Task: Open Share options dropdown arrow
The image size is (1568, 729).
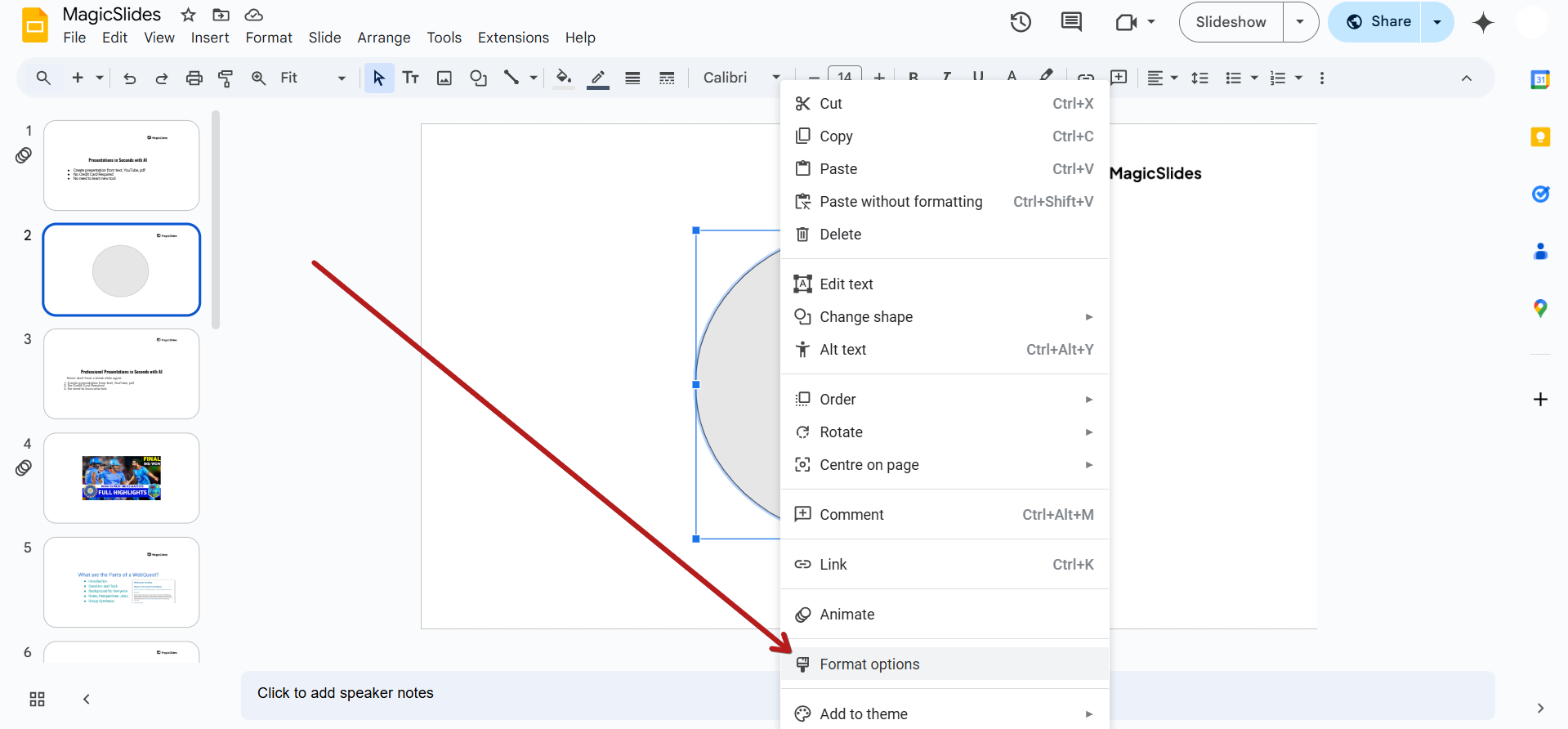Action: (x=1437, y=22)
